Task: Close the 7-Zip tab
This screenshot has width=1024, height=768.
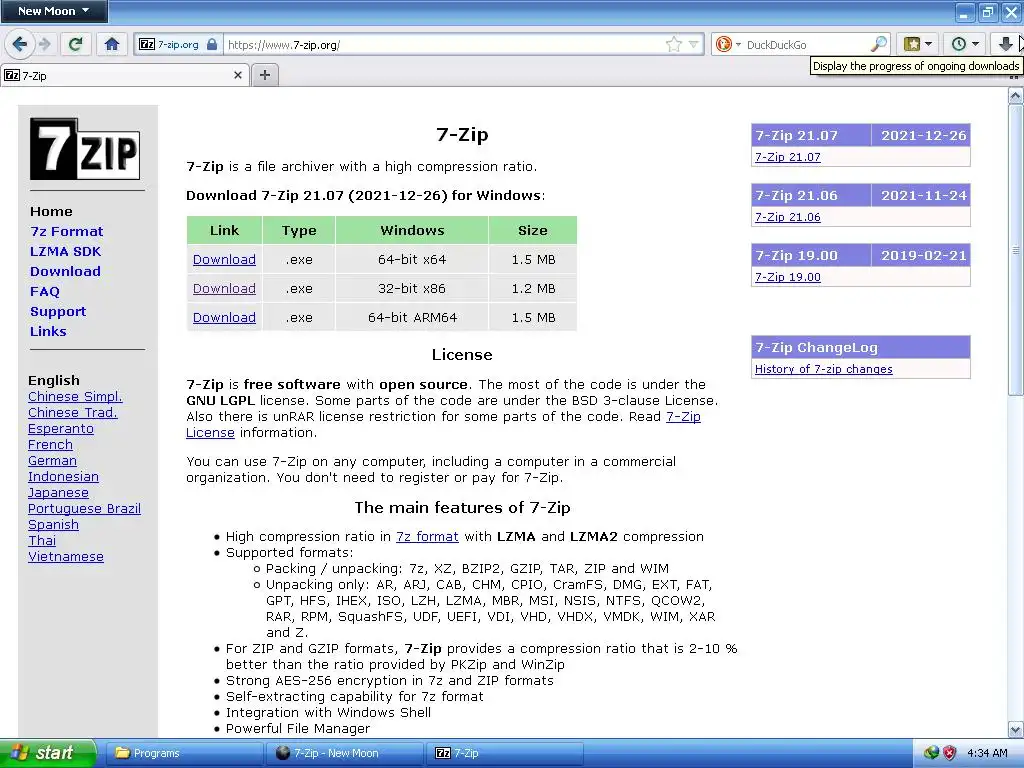Action: coord(238,75)
